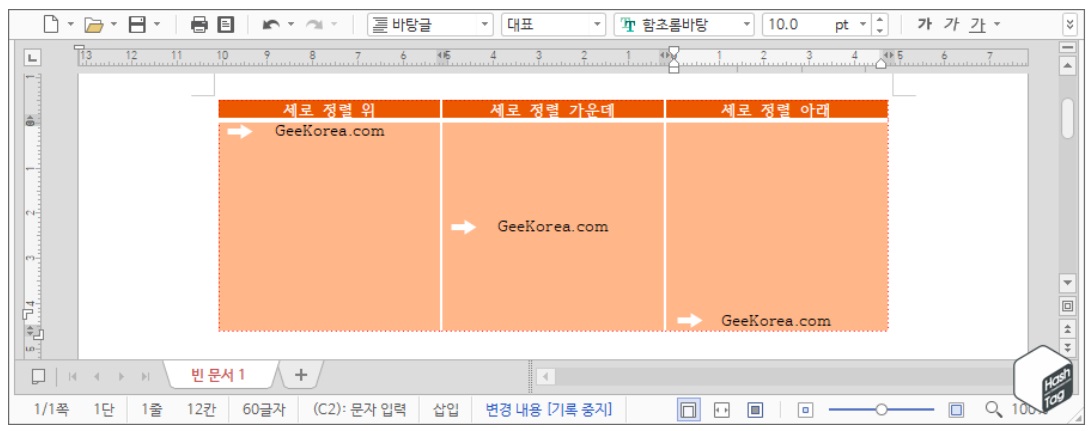Toggle 삽입 insert mode in status bar
The image size is (1090, 431).
[446, 410]
